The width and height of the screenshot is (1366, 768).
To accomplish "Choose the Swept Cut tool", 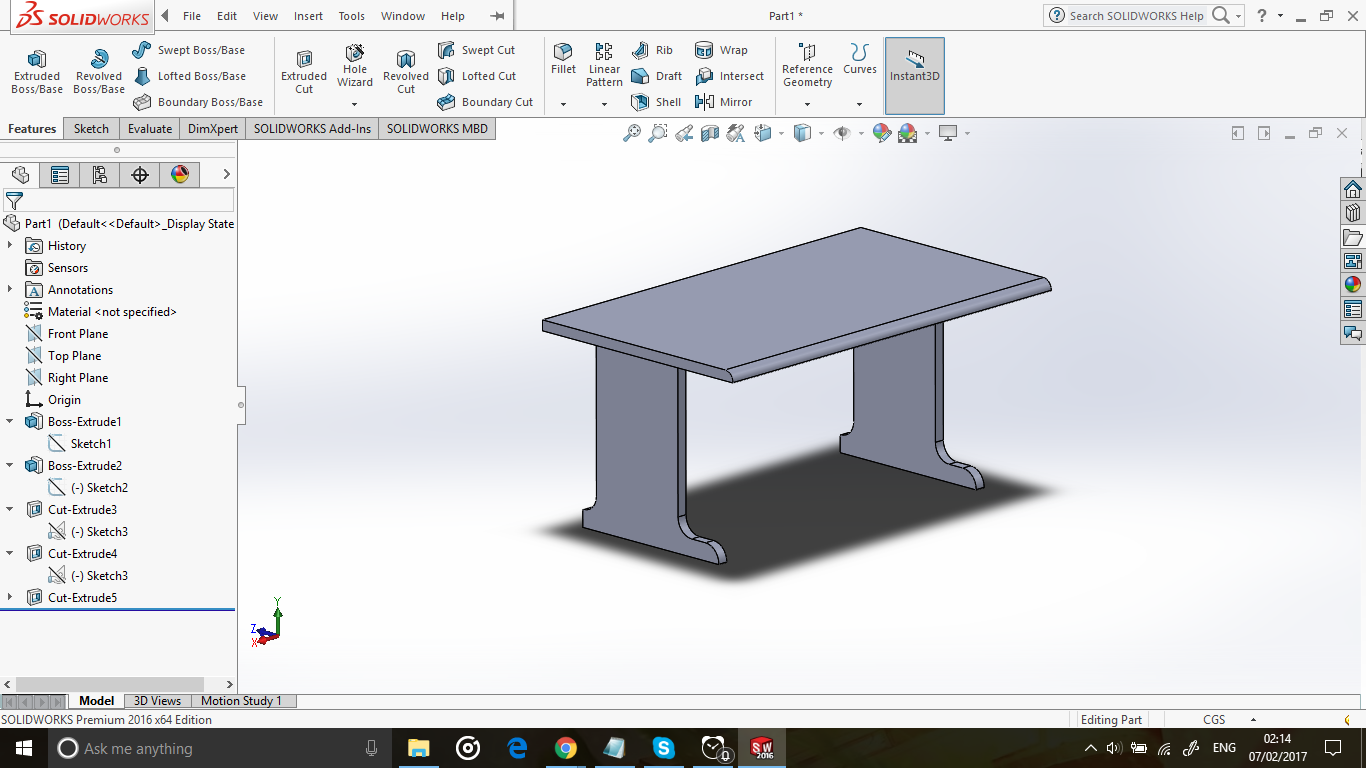I will 476,50.
